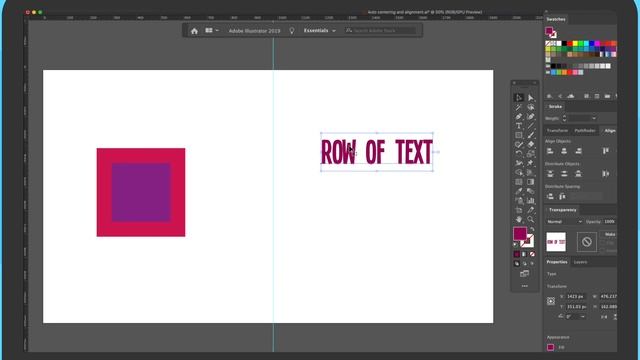Open the Essentials workspace dropdown

[320, 31]
